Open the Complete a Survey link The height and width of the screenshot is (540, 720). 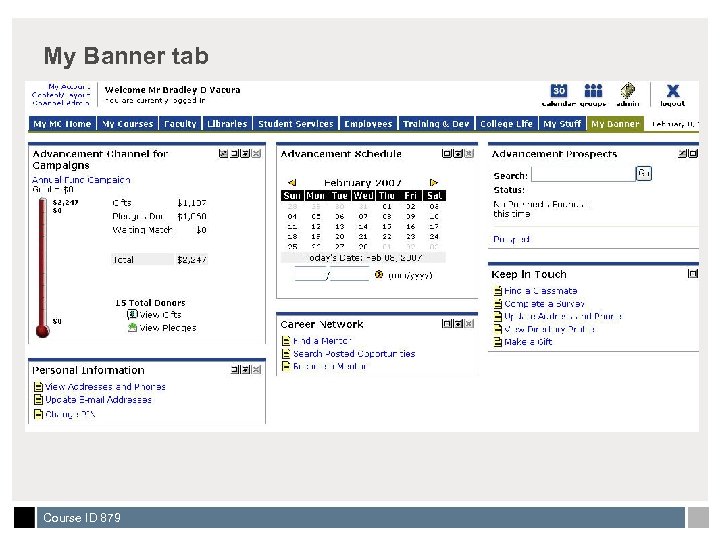[x=544, y=304]
